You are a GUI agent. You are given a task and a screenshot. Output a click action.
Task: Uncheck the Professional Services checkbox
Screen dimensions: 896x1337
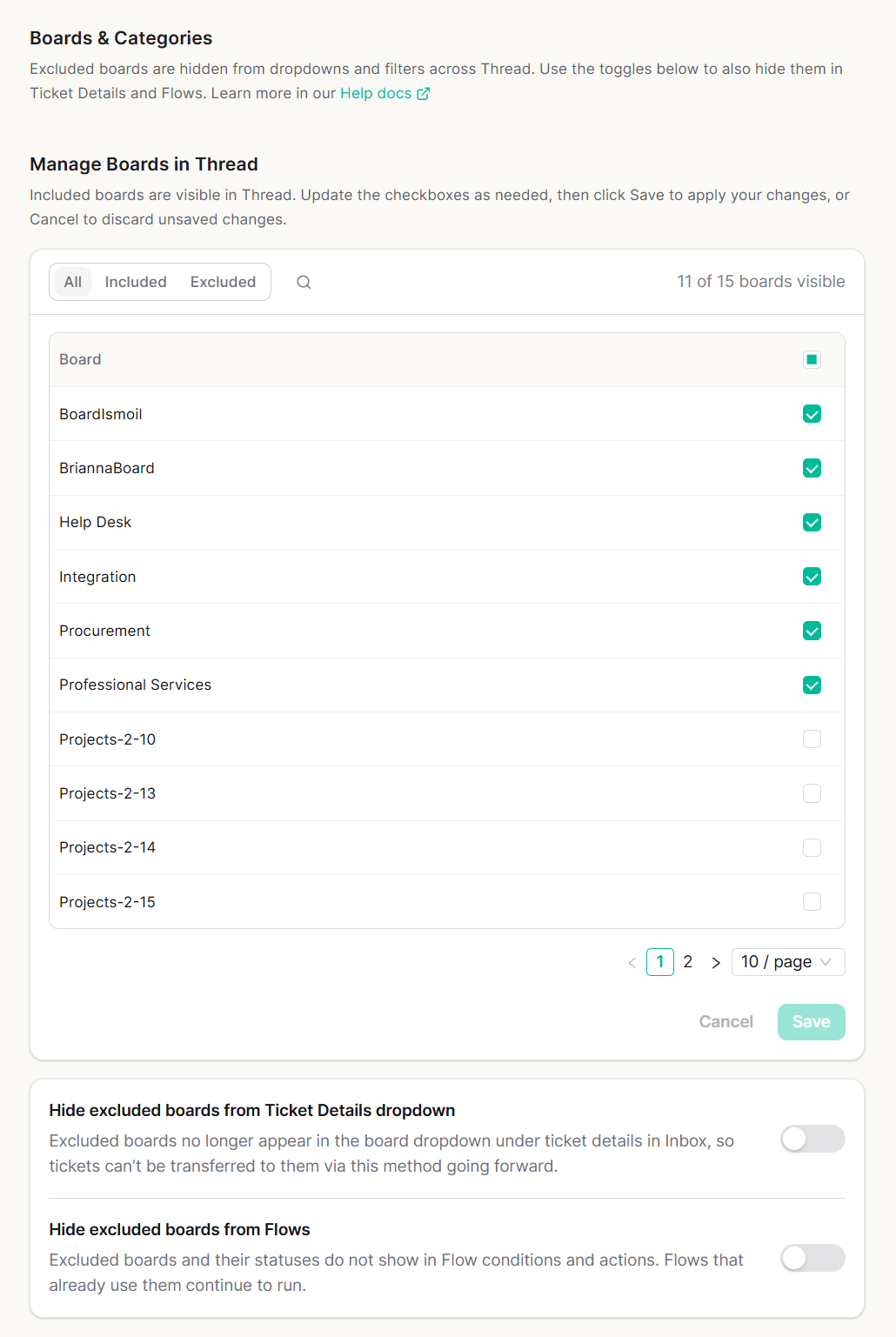(x=812, y=685)
